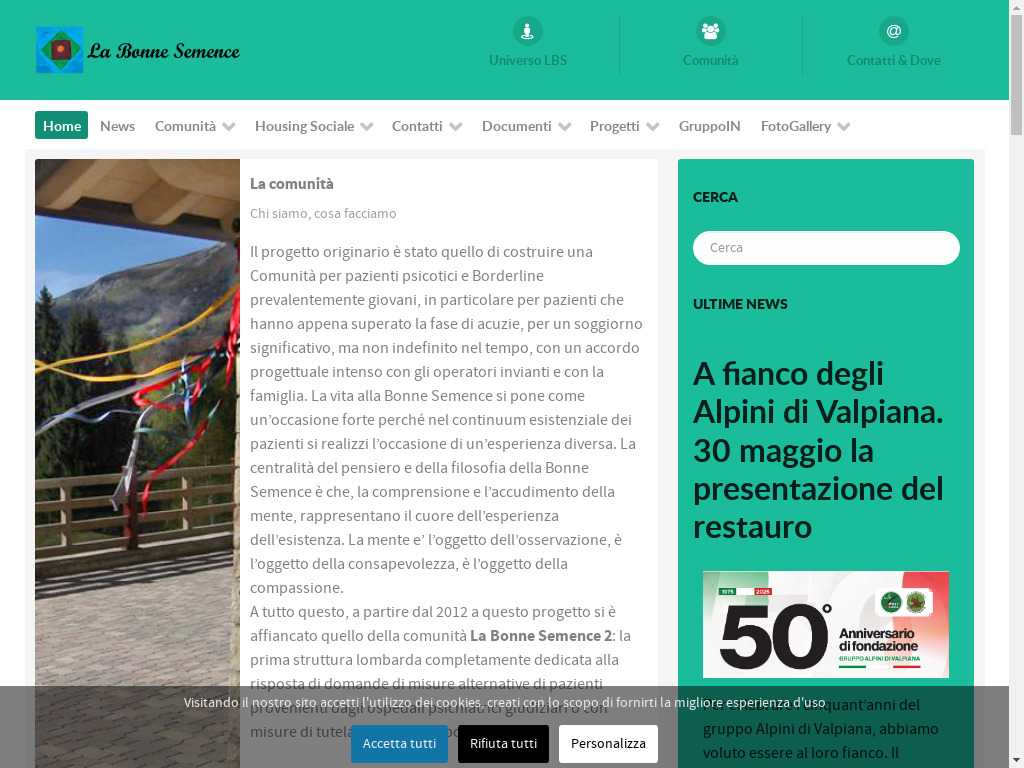Click the Contatti & Dove at-sign icon
The height and width of the screenshot is (768, 1024).
pos(893,31)
